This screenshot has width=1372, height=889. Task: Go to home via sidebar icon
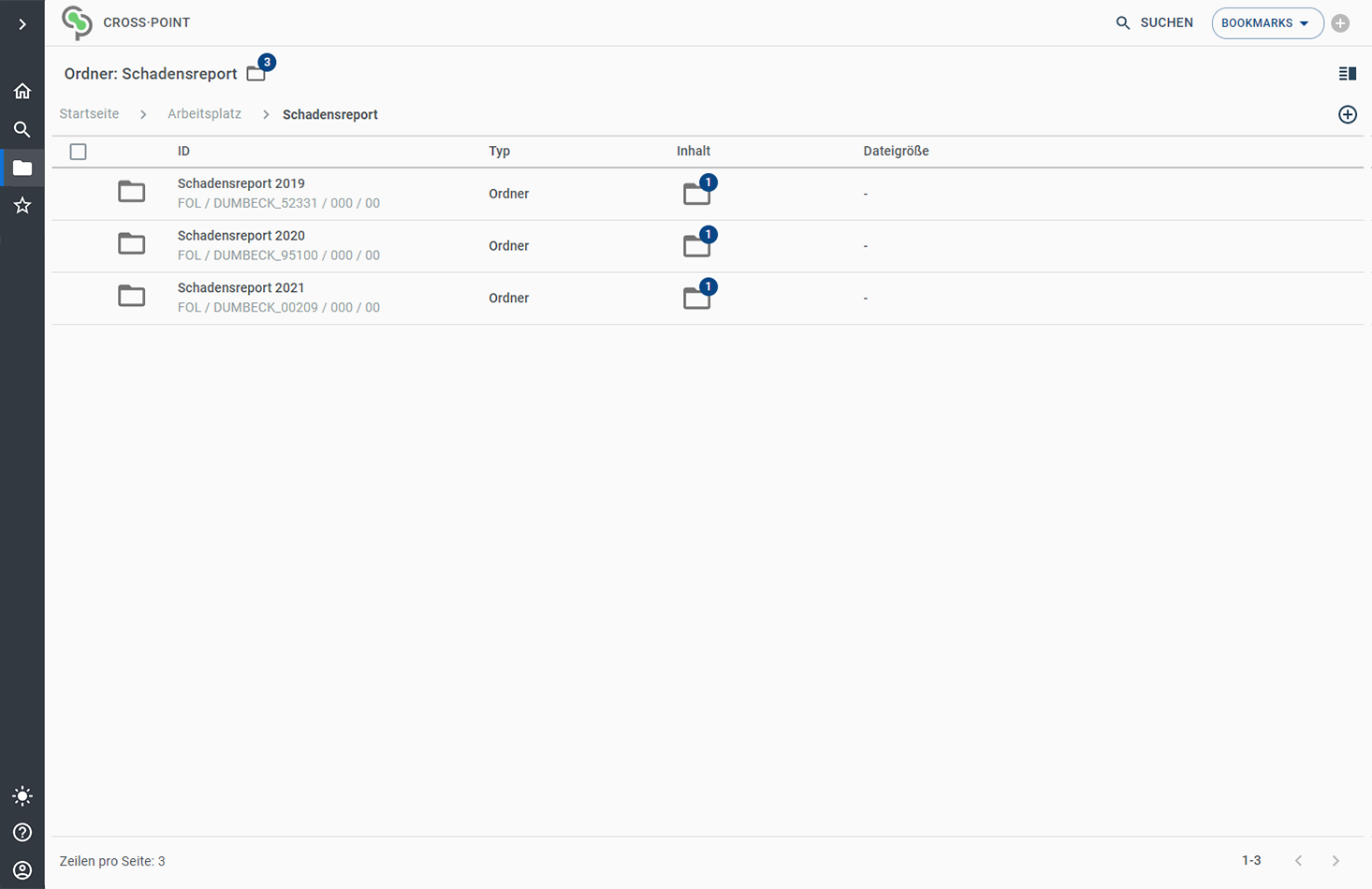click(22, 92)
